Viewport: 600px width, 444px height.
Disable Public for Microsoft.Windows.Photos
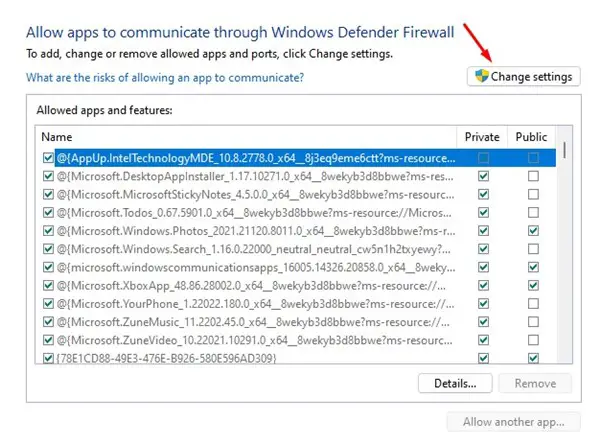pos(533,231)
